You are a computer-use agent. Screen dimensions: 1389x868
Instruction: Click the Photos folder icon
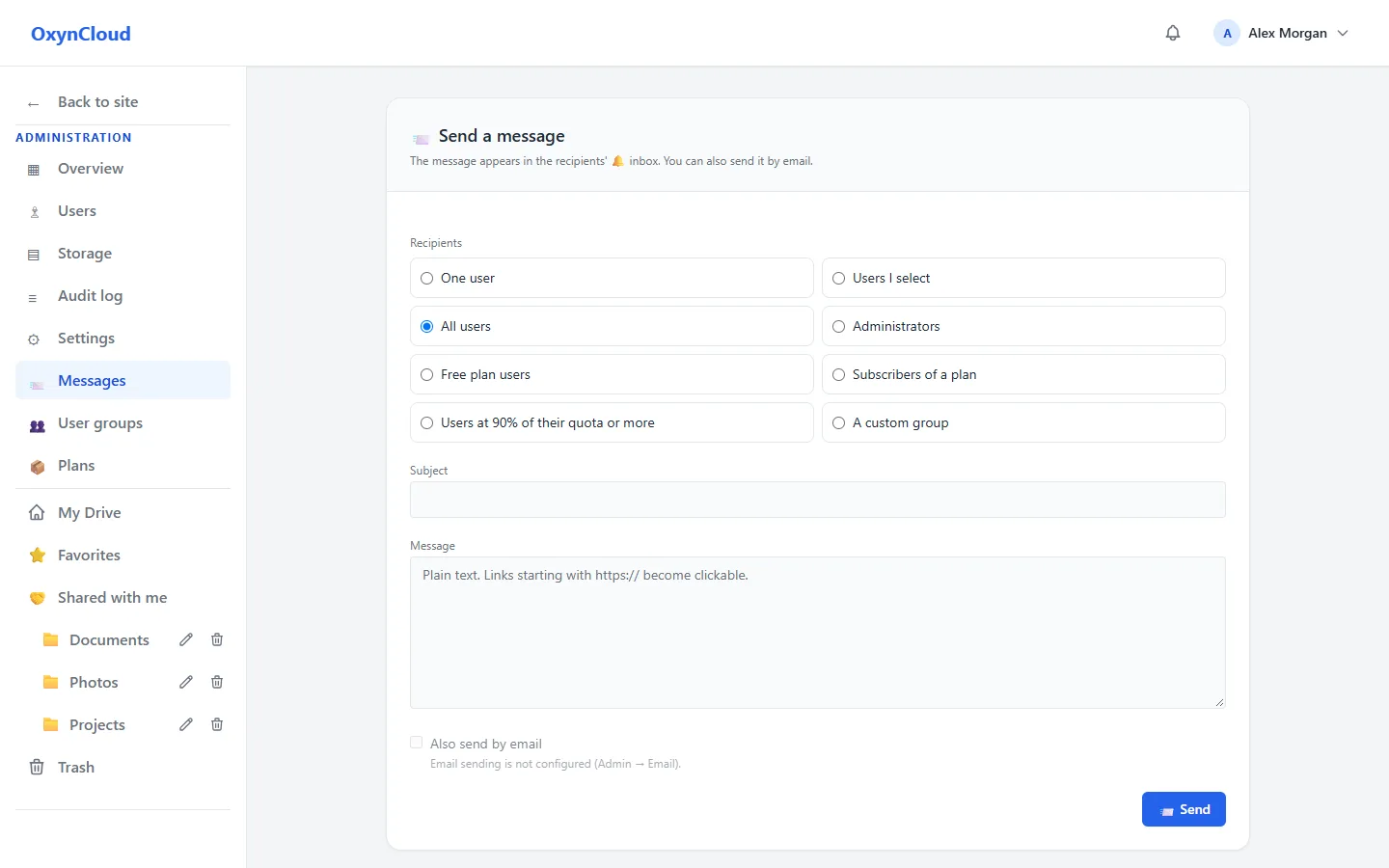point(51,682)
